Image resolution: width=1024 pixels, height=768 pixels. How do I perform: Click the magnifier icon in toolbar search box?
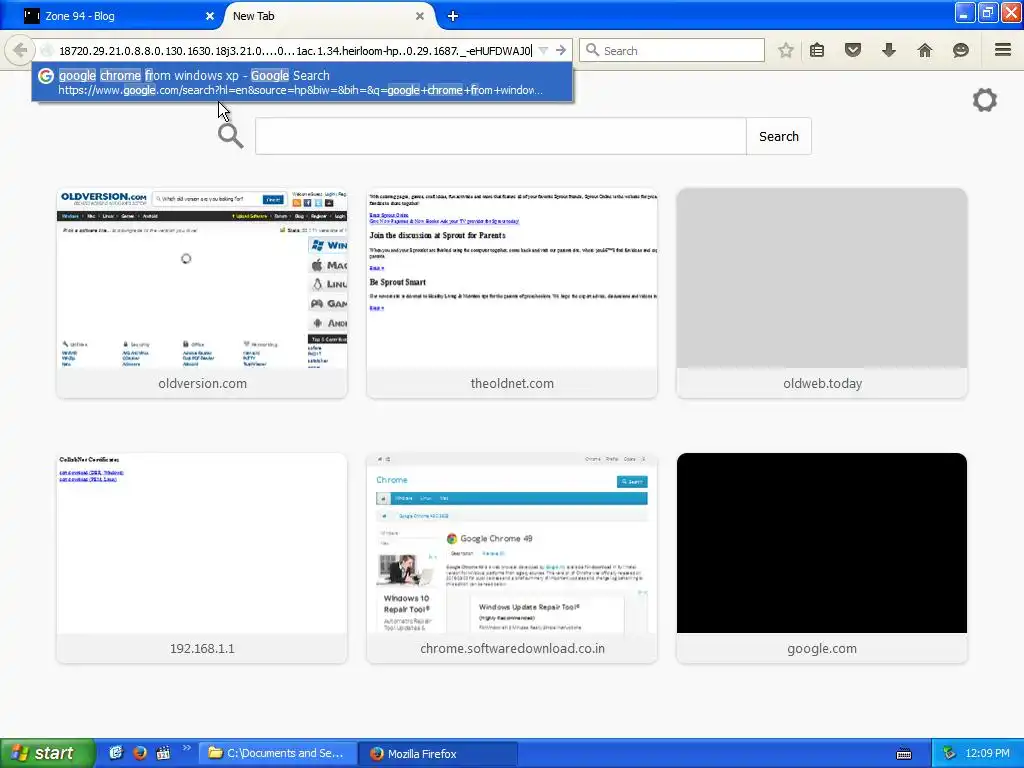click(592, 50)
